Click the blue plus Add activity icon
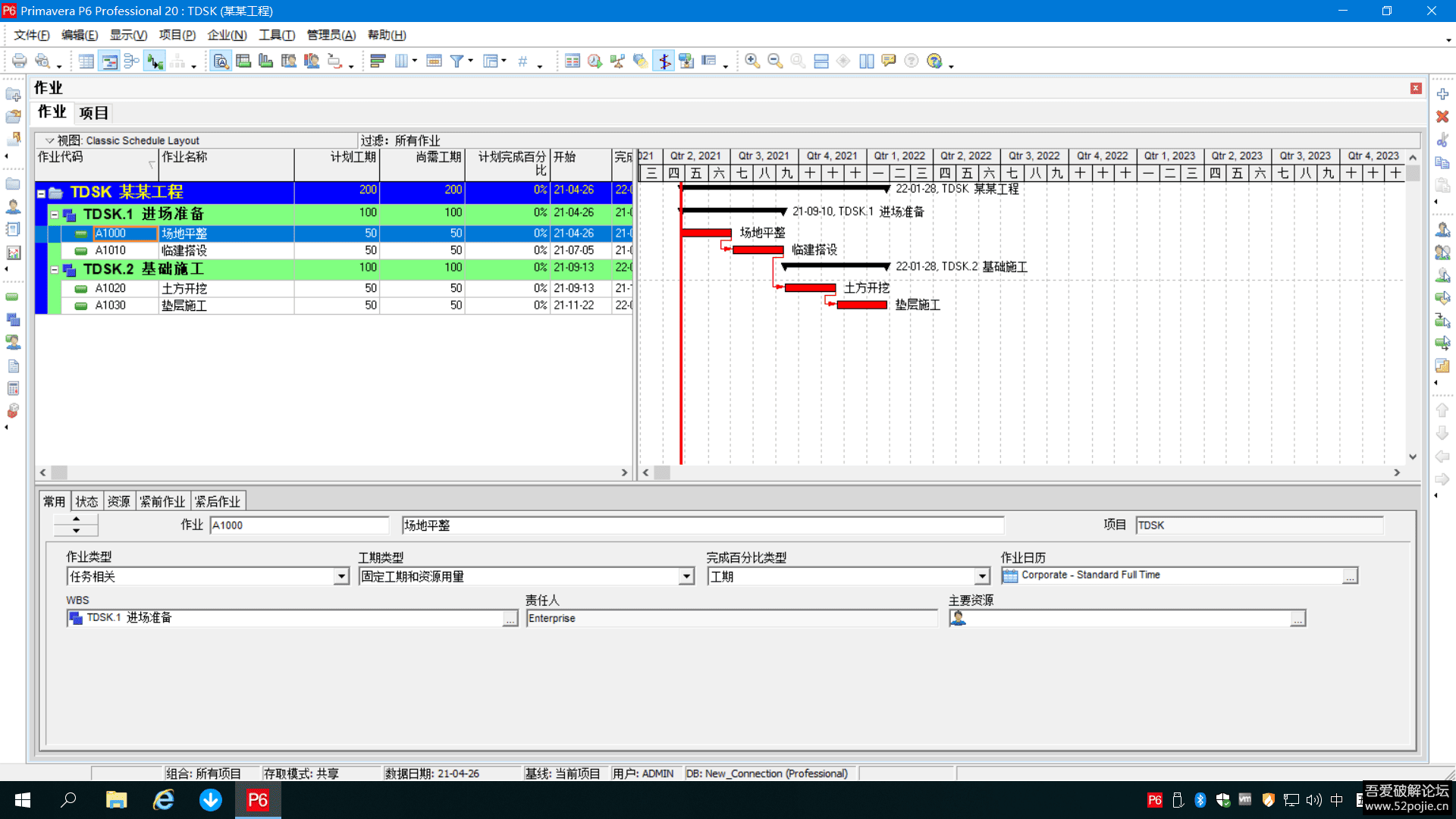1456x819 pixels. (x=1442, y=94)
